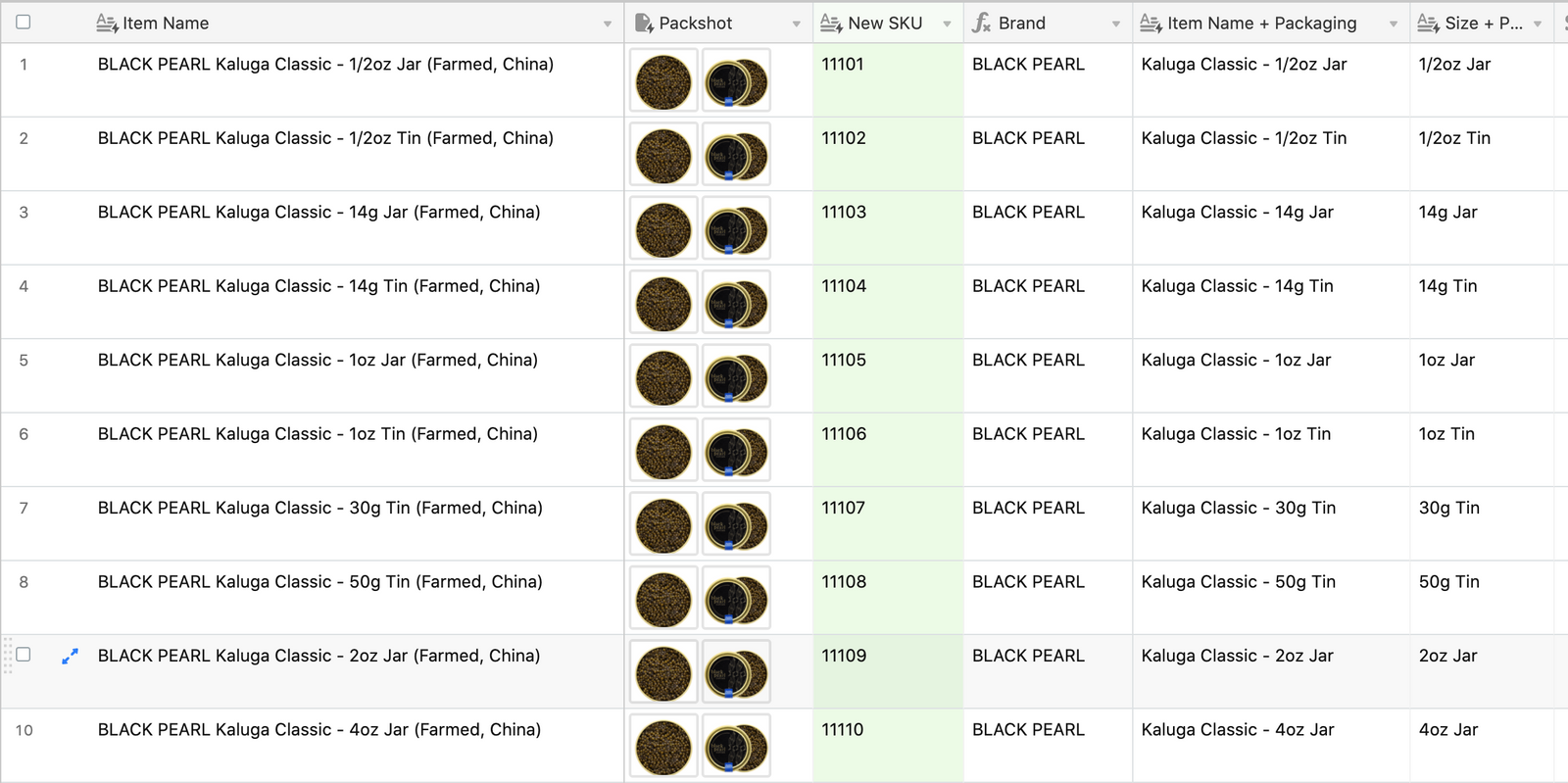The image size is (1568, 783).
Task: Toggle the select-all checkbox in header
Action: point(24,22)
